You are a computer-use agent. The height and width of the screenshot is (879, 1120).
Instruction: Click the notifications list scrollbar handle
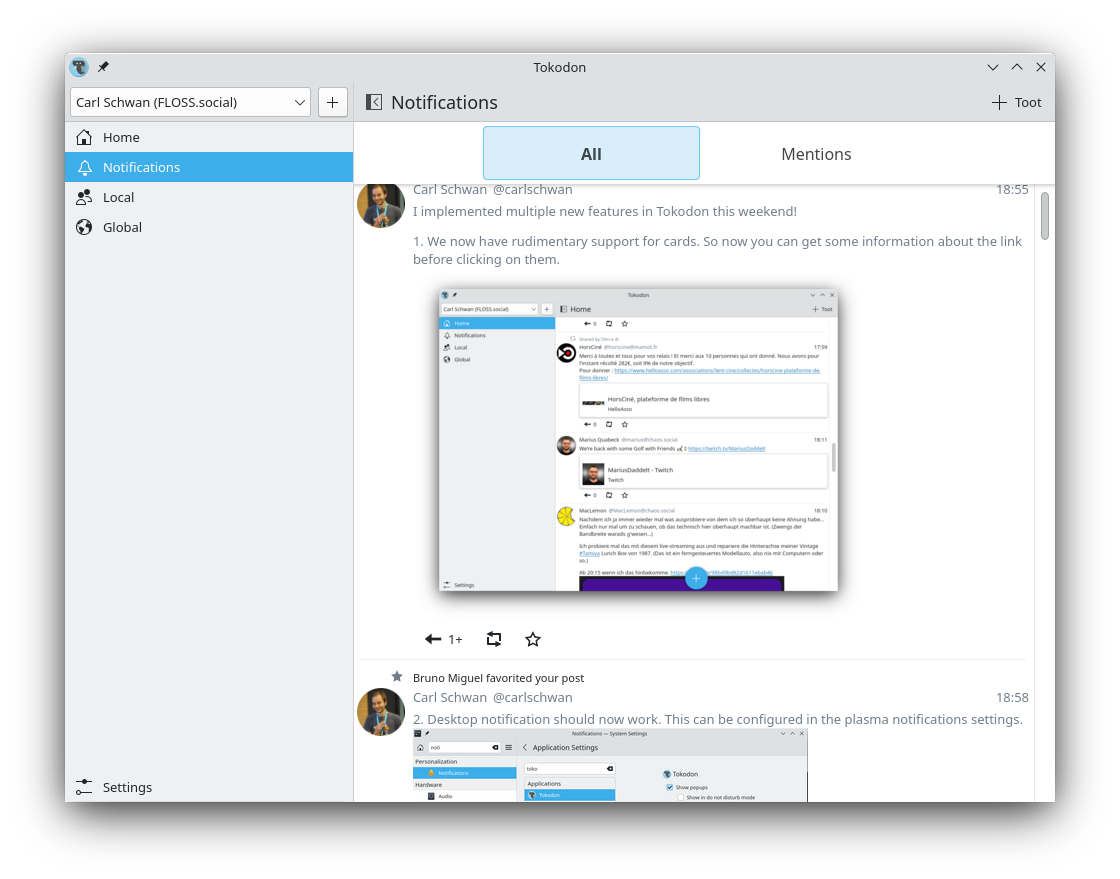1044,215
